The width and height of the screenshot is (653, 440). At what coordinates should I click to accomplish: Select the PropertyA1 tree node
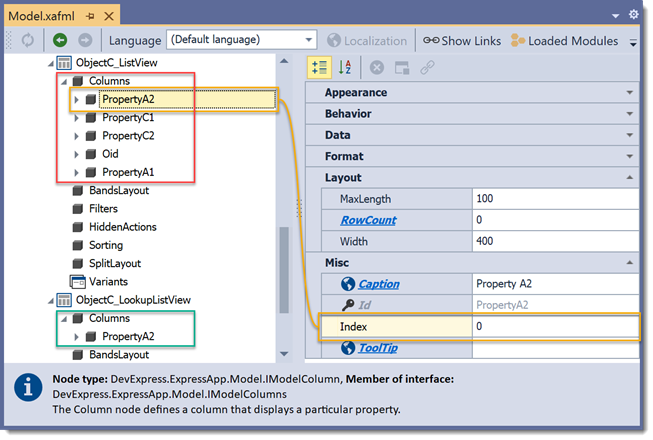[128, 172]
